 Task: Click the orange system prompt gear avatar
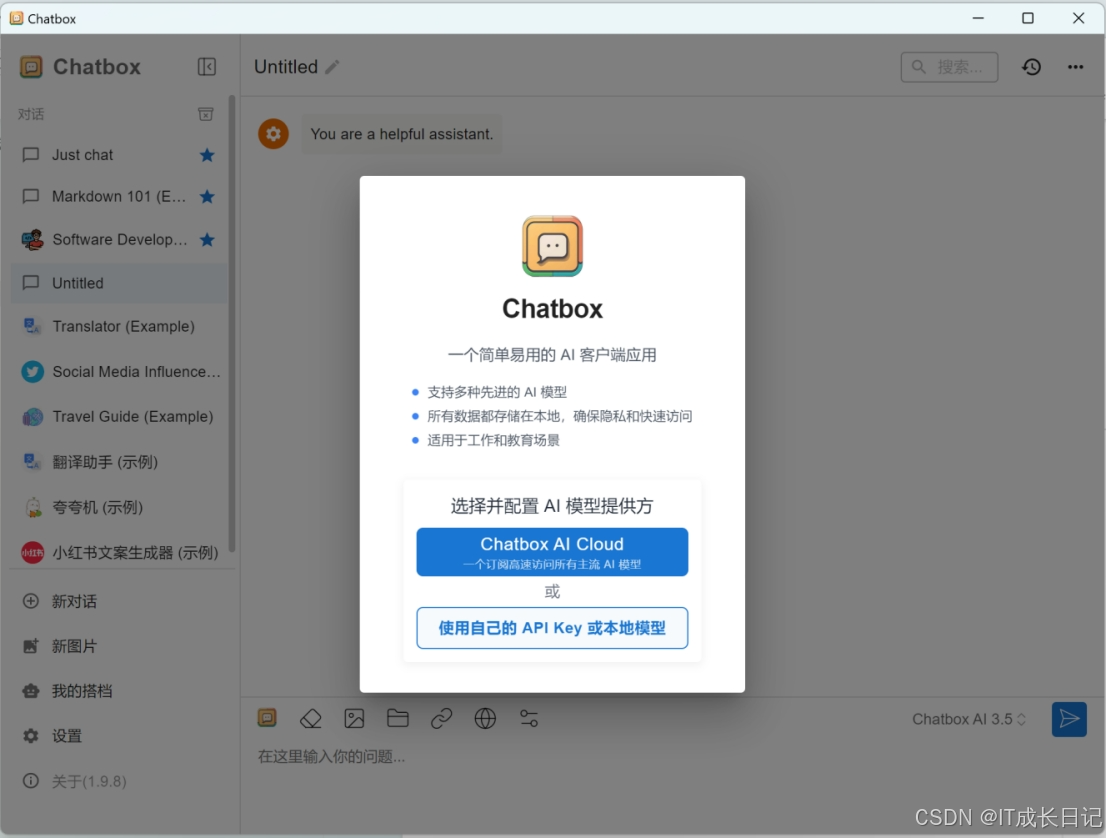click(x=273, y=134)
